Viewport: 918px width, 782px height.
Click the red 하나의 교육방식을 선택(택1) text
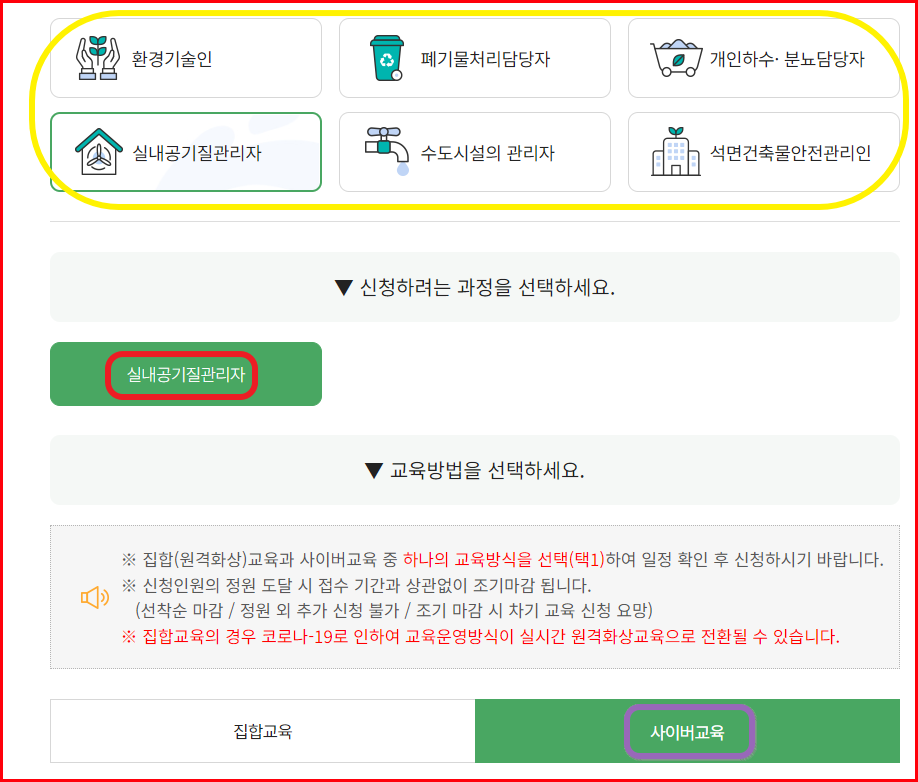pyautogui.click(x=503, y=560)
